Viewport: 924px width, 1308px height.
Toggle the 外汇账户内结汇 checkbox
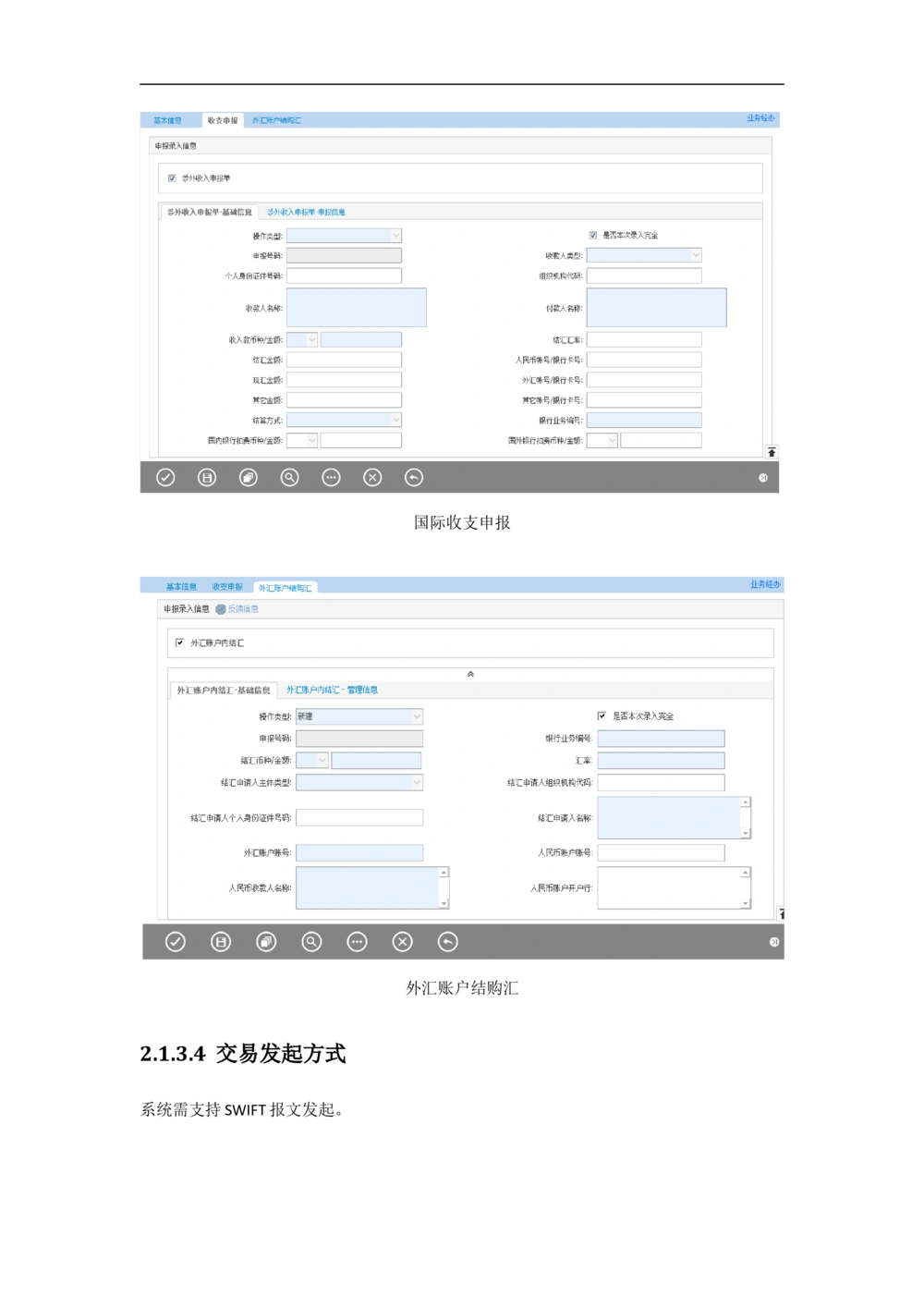[x=180, y=642]
